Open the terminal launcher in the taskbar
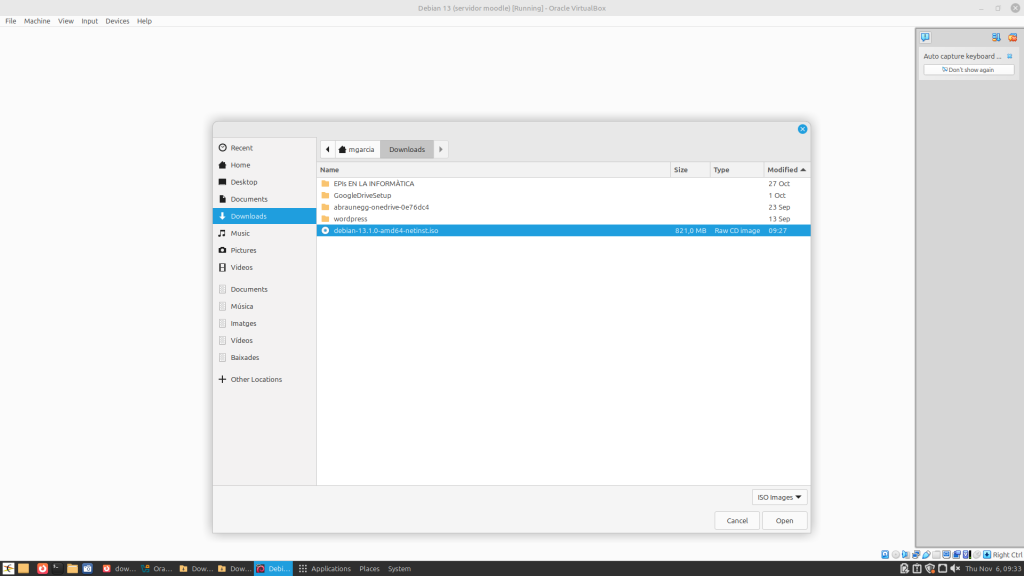 point(57,568)
